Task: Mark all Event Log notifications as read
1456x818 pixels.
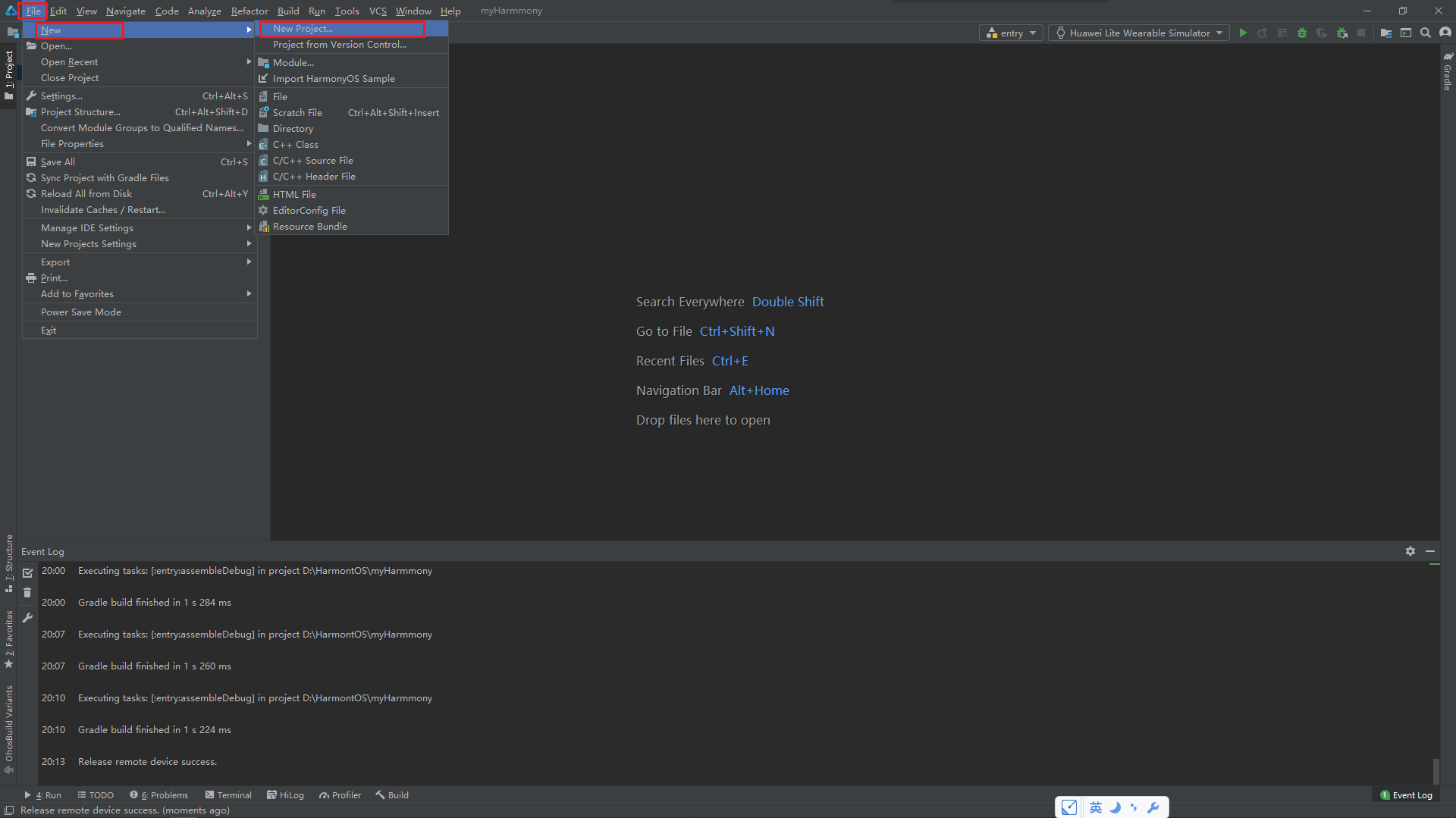Action: (x=27, y=573)
